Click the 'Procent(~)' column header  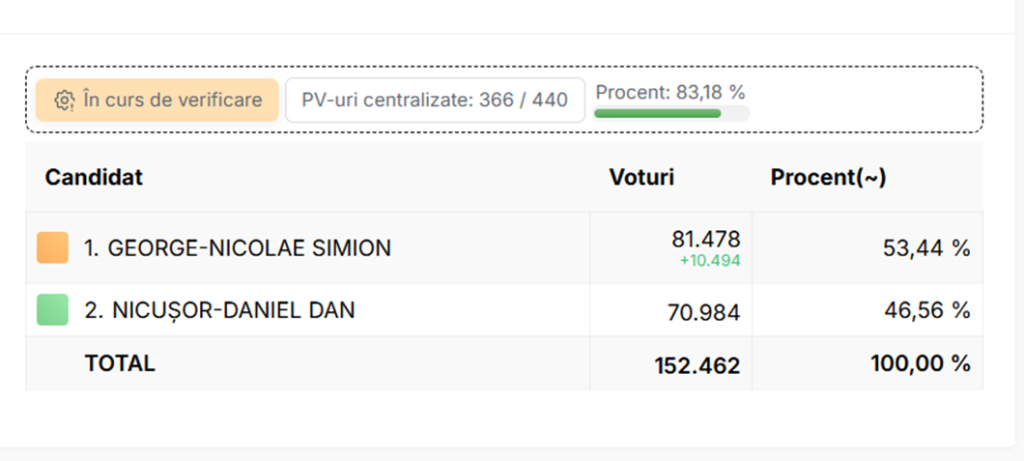[x=828, y=177]
